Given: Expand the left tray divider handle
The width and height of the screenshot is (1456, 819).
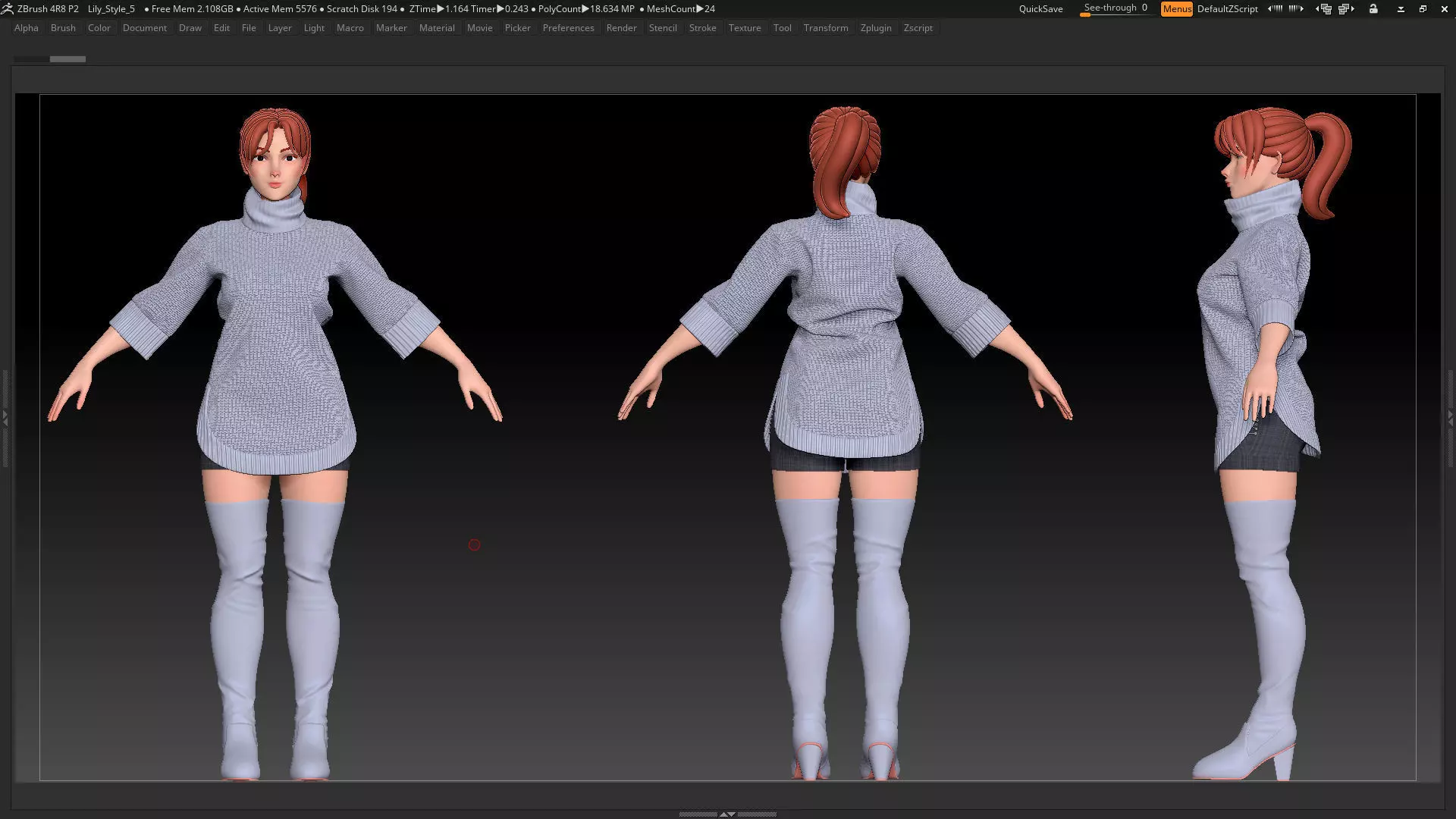Looking at the screenshot, I should 5,418.
